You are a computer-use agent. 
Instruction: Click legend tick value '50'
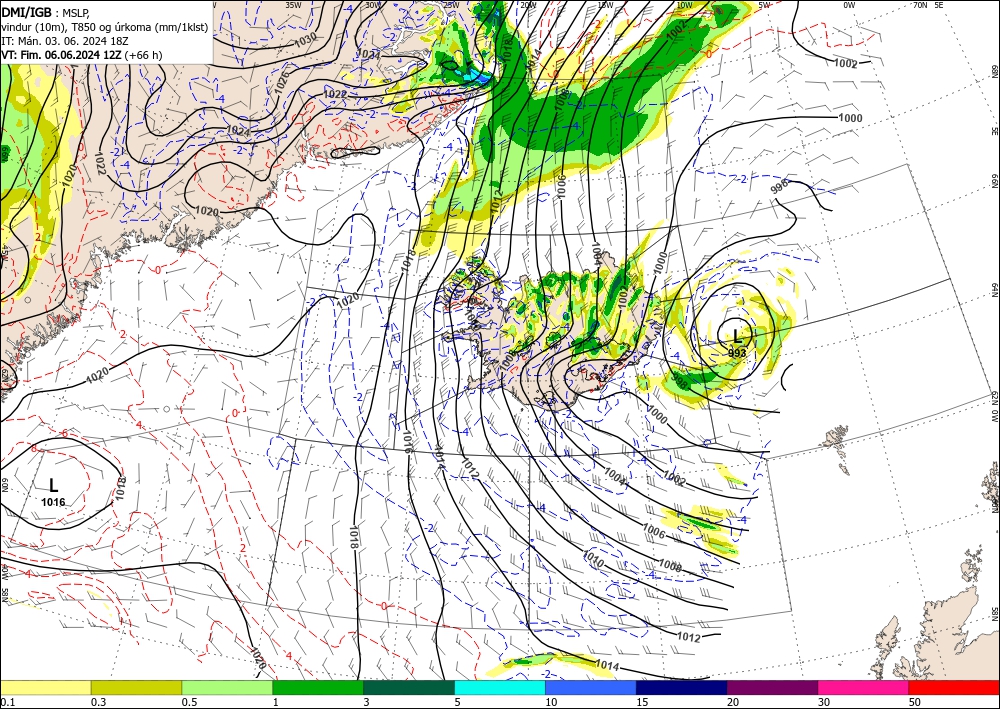coord(915,702)
